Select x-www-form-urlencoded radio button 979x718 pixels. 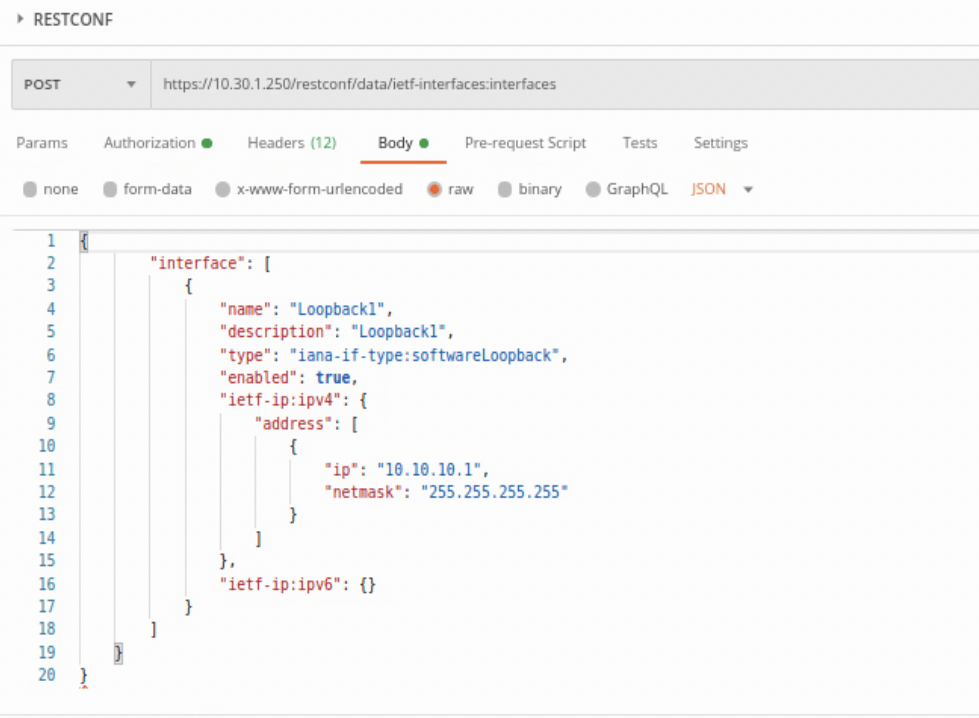(223, 189)
